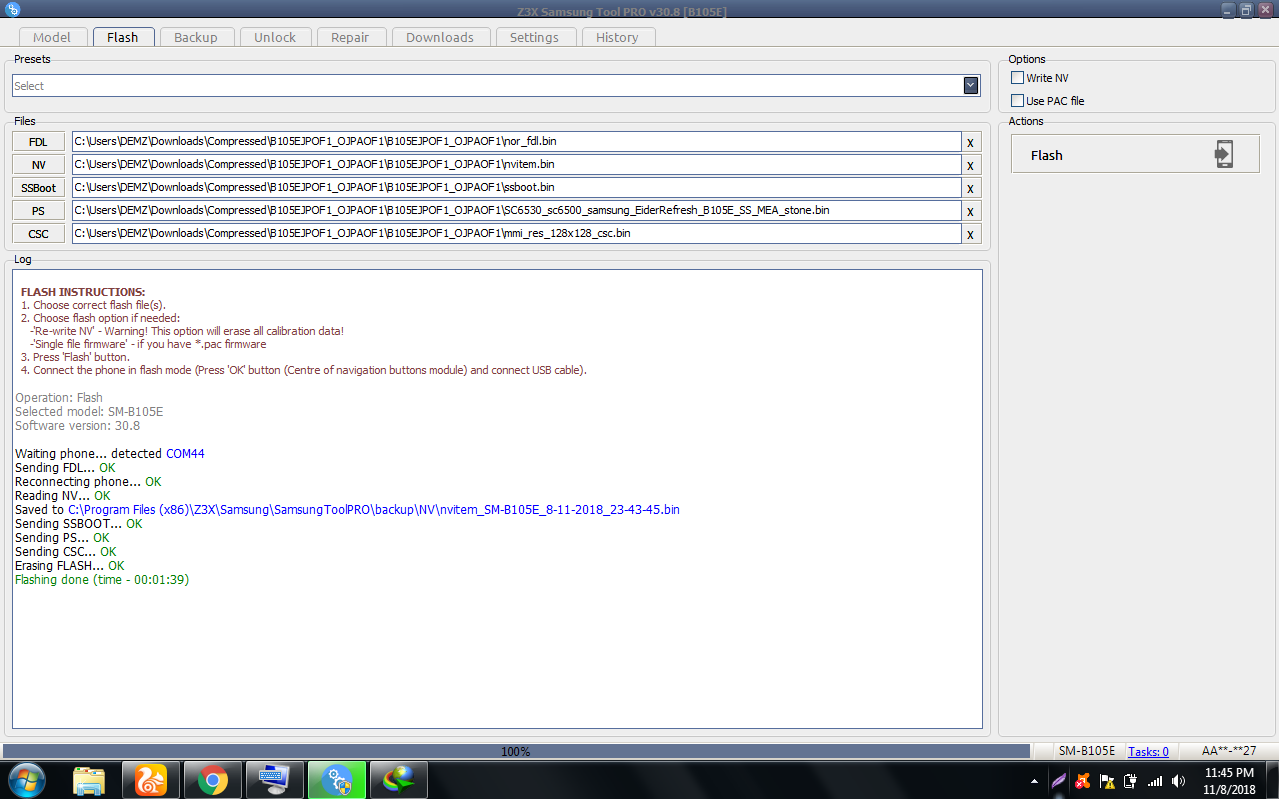View the History tab

tap(617, 37)
